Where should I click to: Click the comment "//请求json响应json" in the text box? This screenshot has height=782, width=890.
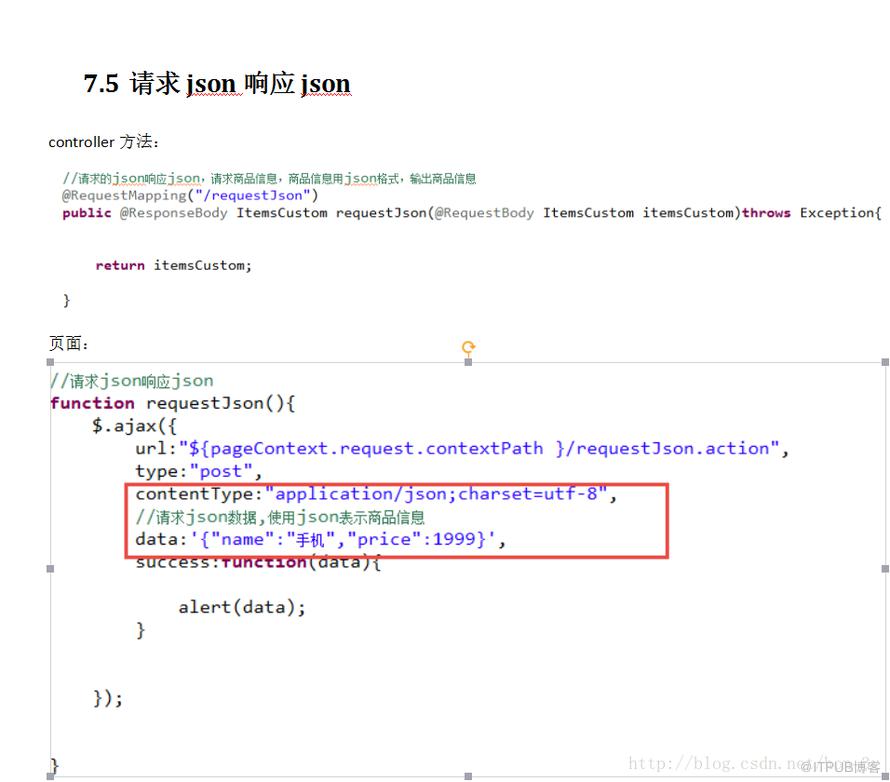click(x=132, y=381)
